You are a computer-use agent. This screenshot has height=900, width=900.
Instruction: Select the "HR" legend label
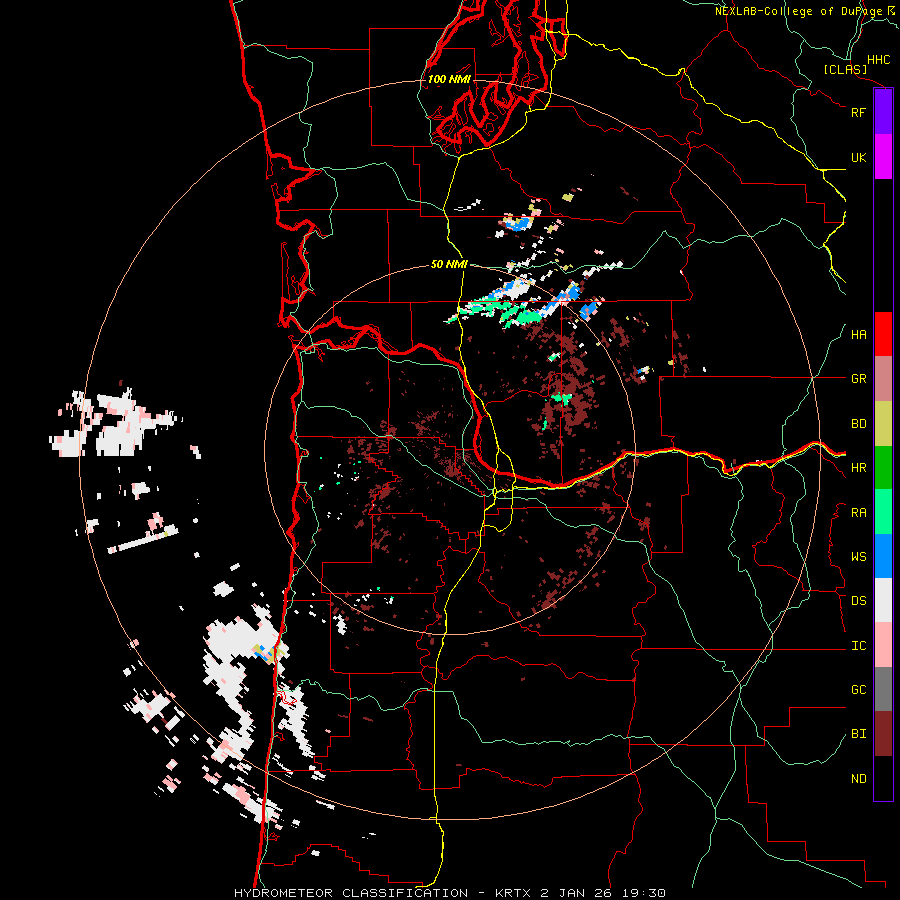coord(858,468)
